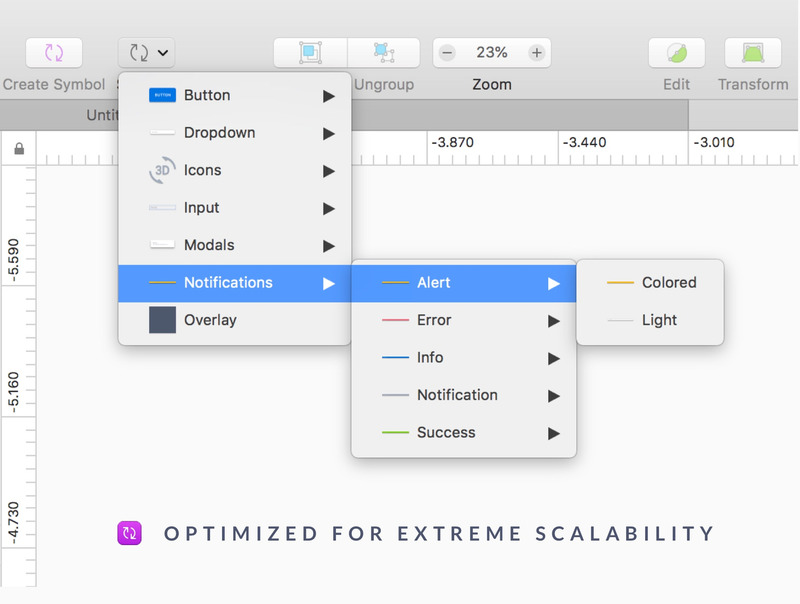Open the symbols insert dropdown button
The image size is (800, 604).
pyautogui.click(x=147, y=53)
